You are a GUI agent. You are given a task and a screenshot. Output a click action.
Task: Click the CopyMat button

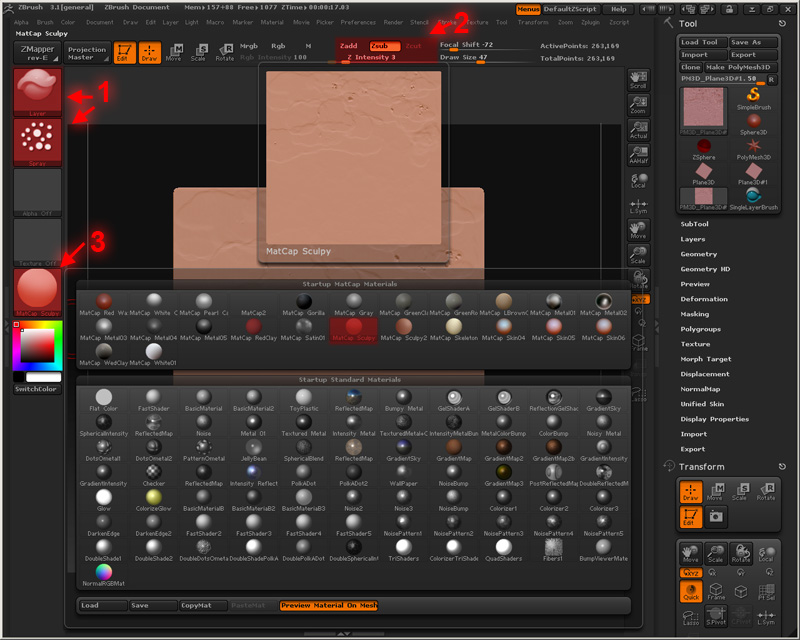[203, 605]
